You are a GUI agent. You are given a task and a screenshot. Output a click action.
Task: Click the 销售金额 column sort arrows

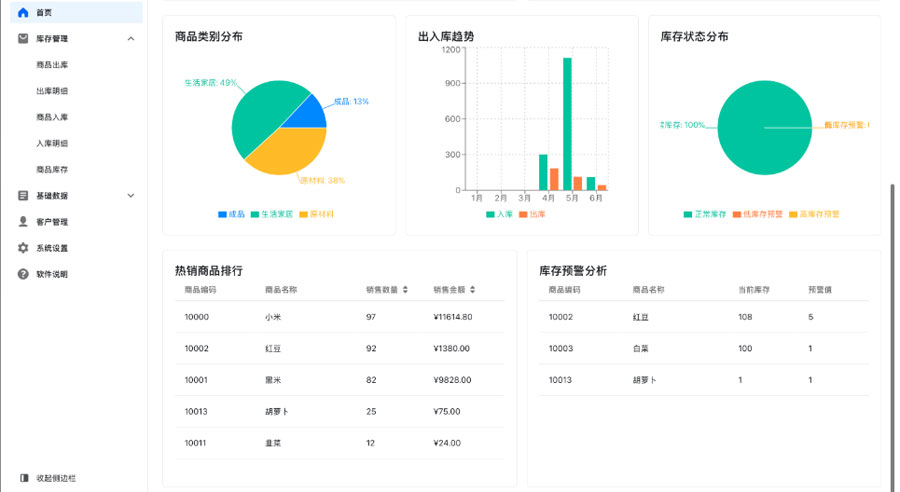click(473, 290)
